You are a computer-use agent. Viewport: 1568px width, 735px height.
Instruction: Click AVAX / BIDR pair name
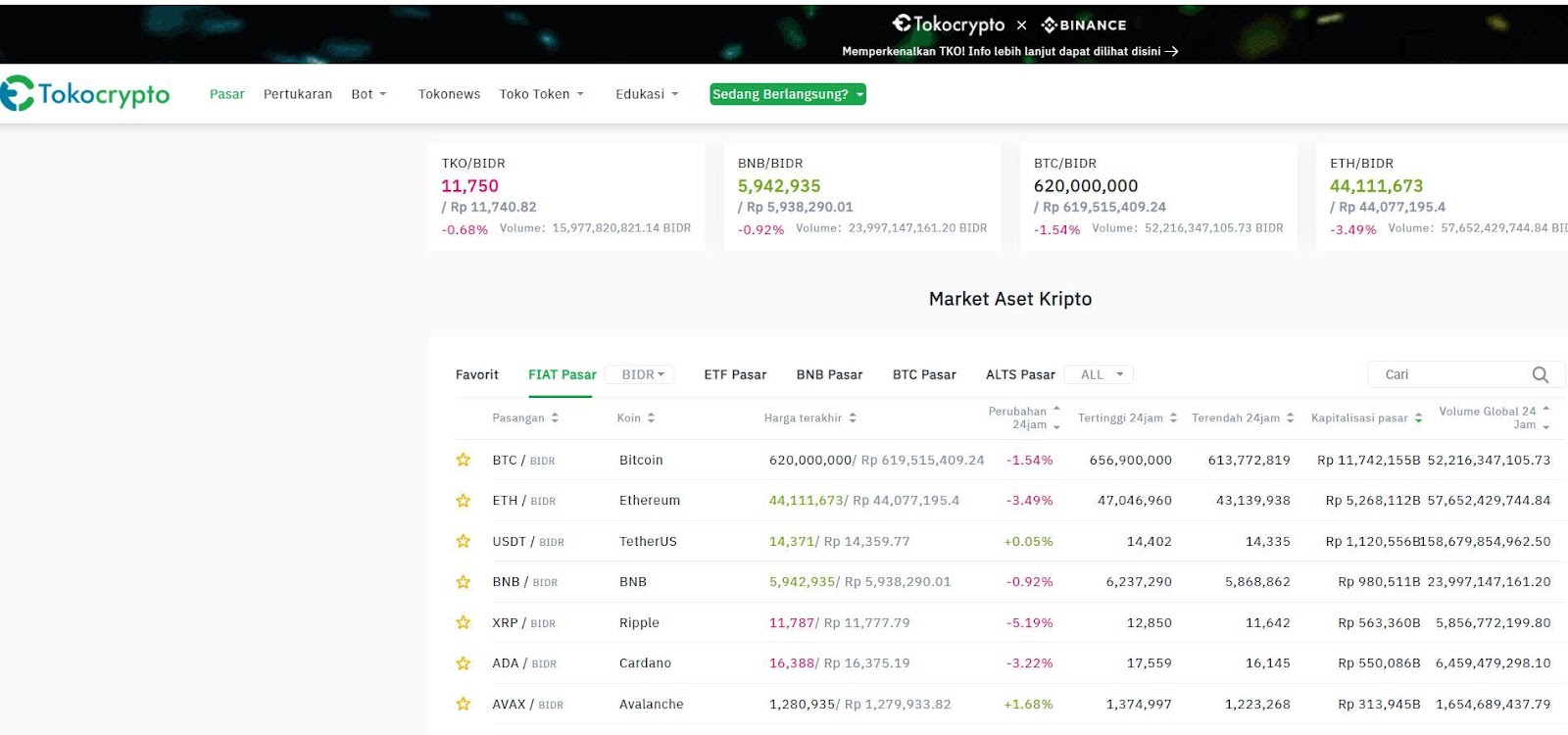tap(527, 704)
